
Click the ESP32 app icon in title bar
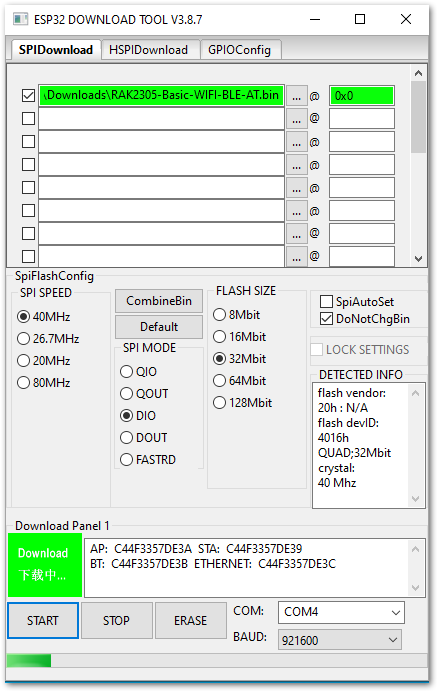point(20,19)
